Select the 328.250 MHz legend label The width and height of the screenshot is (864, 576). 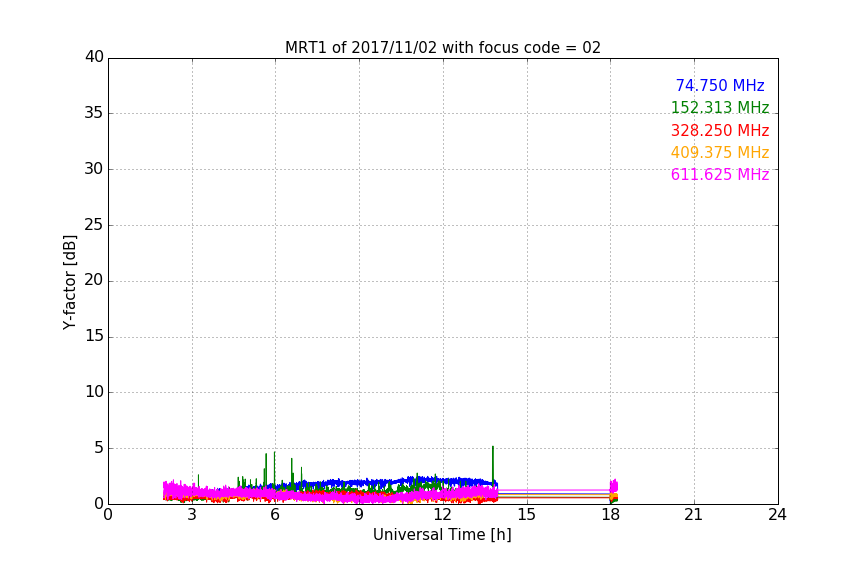coord(720,130)
